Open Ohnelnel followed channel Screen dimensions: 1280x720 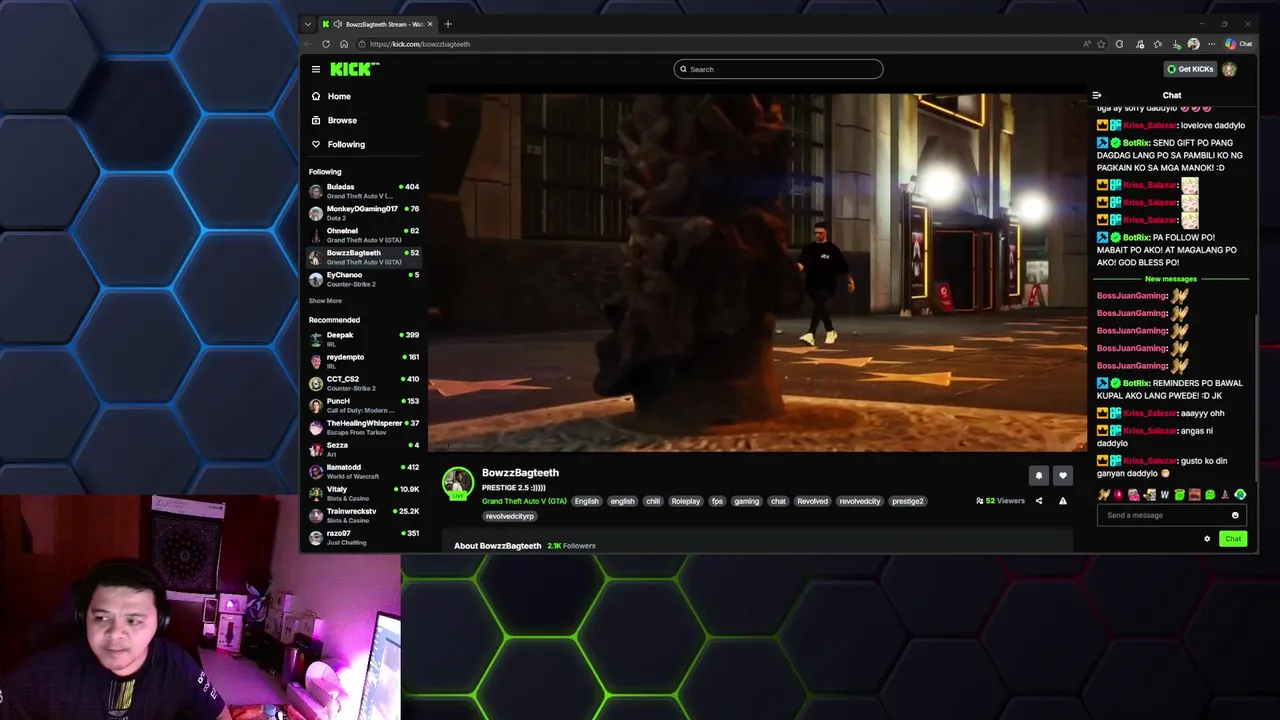(364, 235)
